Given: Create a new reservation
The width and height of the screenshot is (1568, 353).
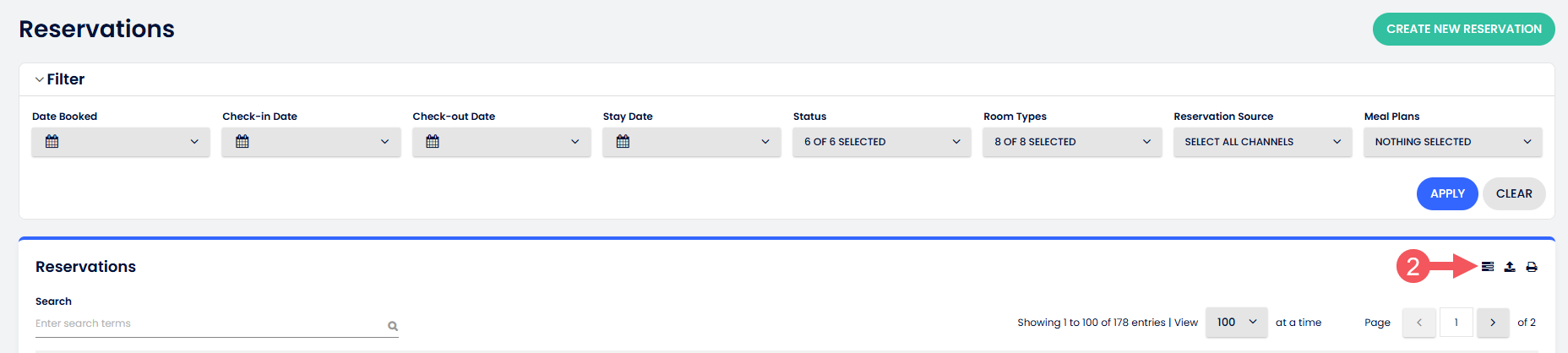Looking at the screenshot, I should coord(1463,29).
